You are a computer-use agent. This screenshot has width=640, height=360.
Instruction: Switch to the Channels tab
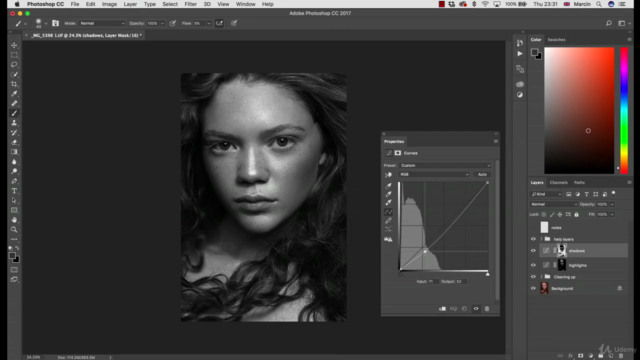[x=558, y=182]
